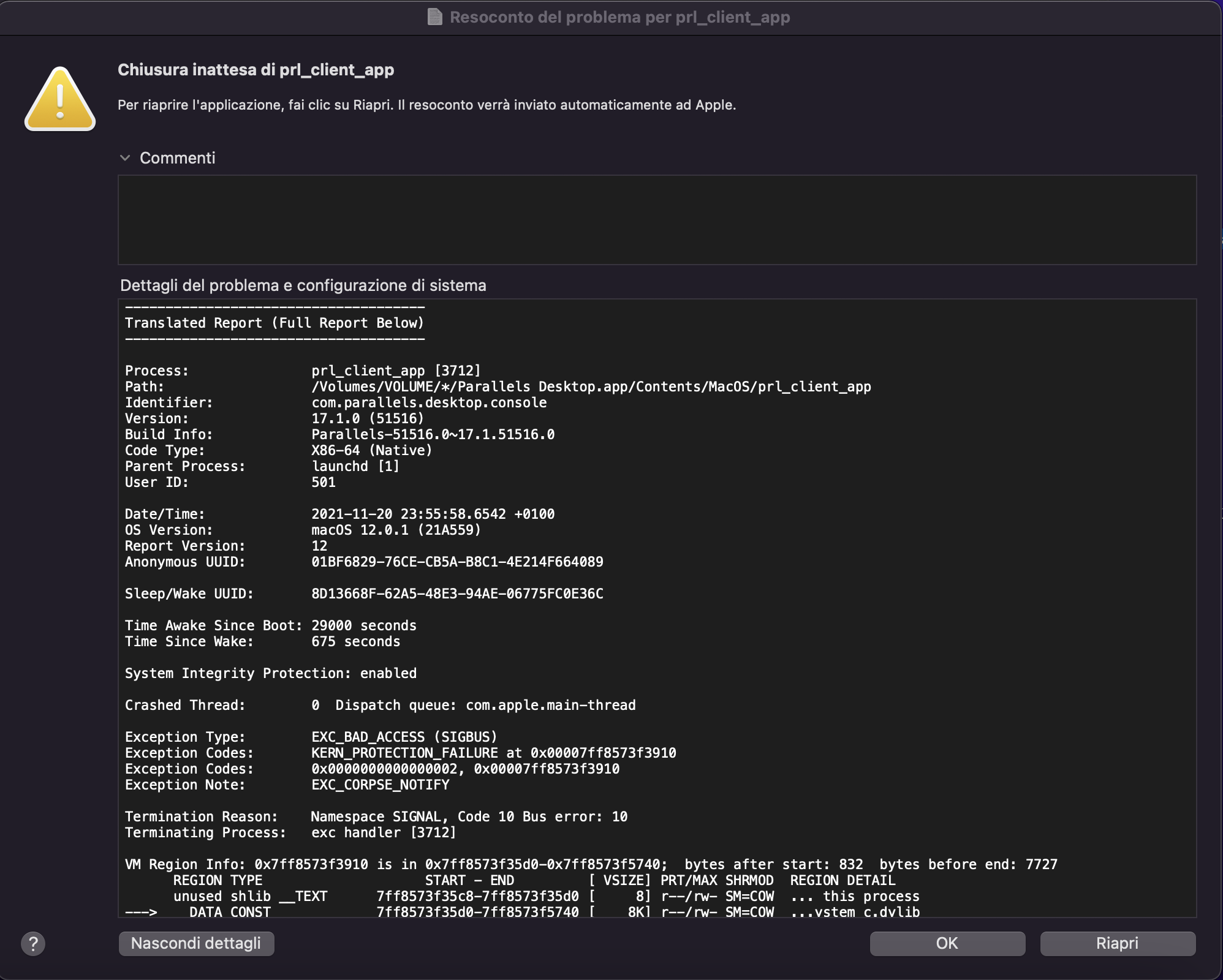
Task: Click exception codes '0x0000000000000002, 0x00007ff8573f3910'
Action: [x=466, y=769]
